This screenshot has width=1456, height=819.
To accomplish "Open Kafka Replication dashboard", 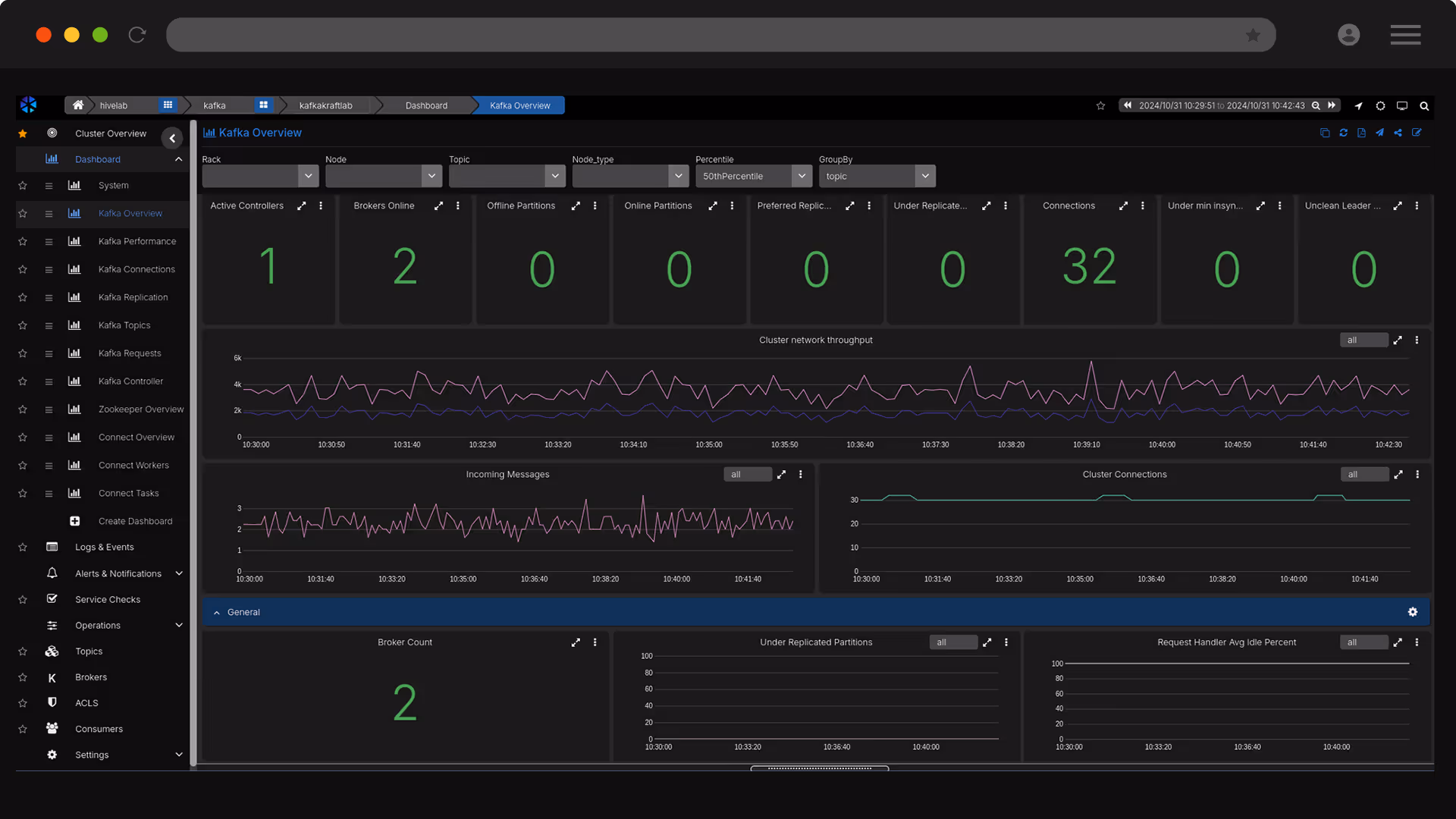I will 133,297.
